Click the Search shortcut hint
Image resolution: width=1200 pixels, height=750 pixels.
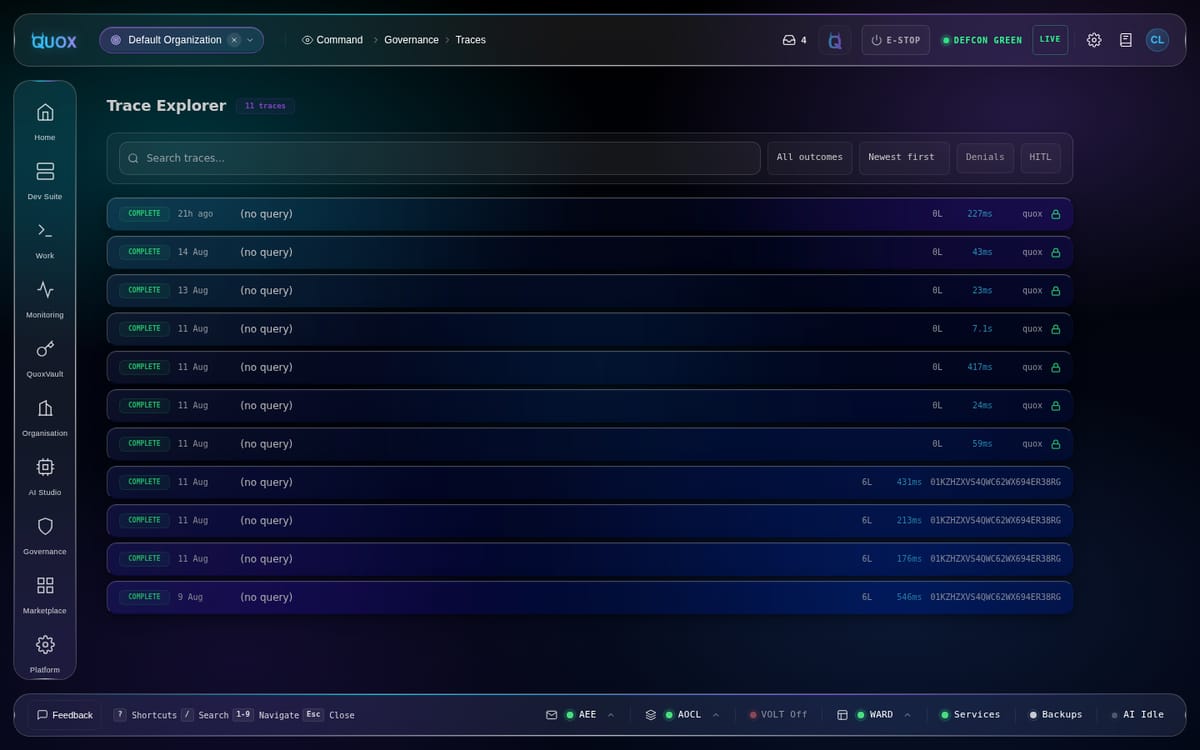coord(205,715)
